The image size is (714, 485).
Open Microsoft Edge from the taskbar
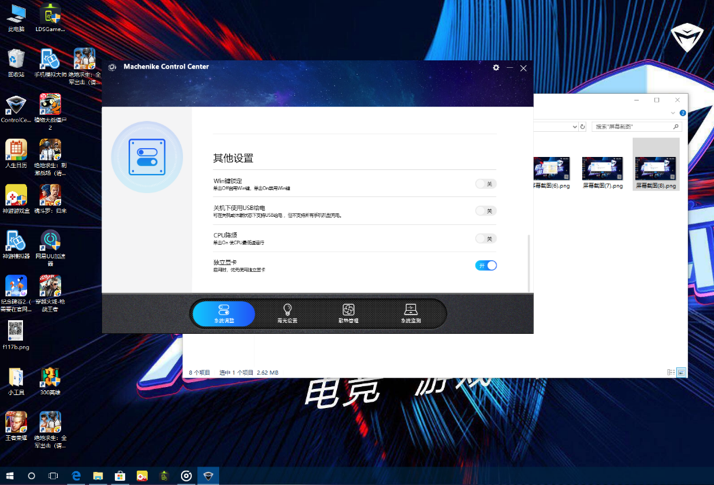point(76,476)
